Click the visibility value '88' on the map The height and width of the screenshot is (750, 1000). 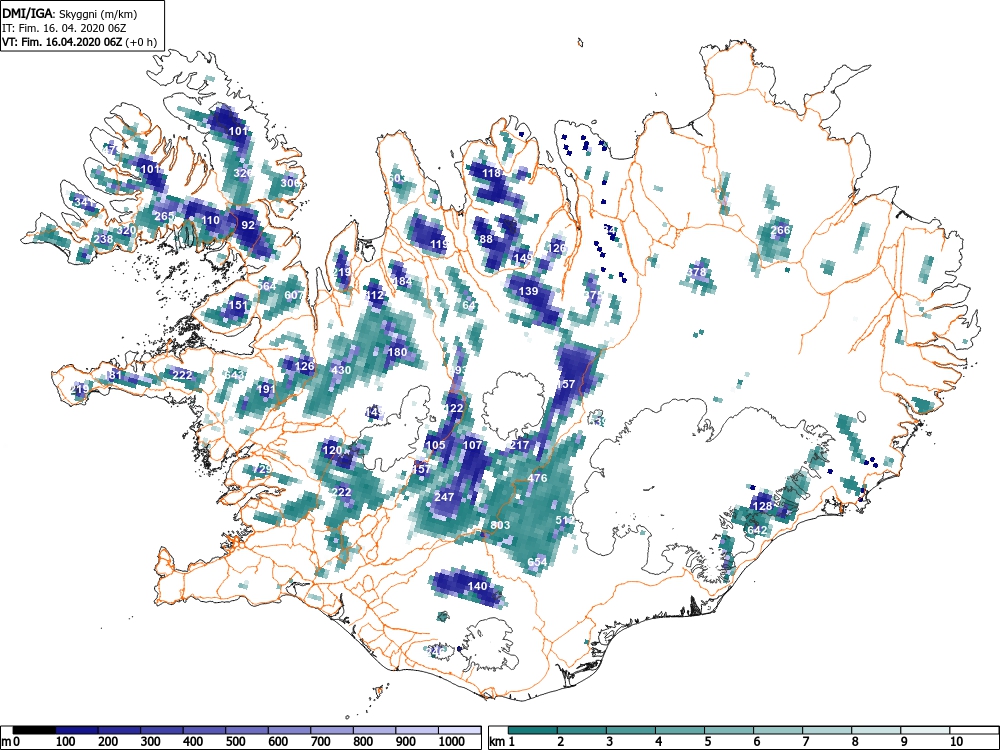coord(487,239)
